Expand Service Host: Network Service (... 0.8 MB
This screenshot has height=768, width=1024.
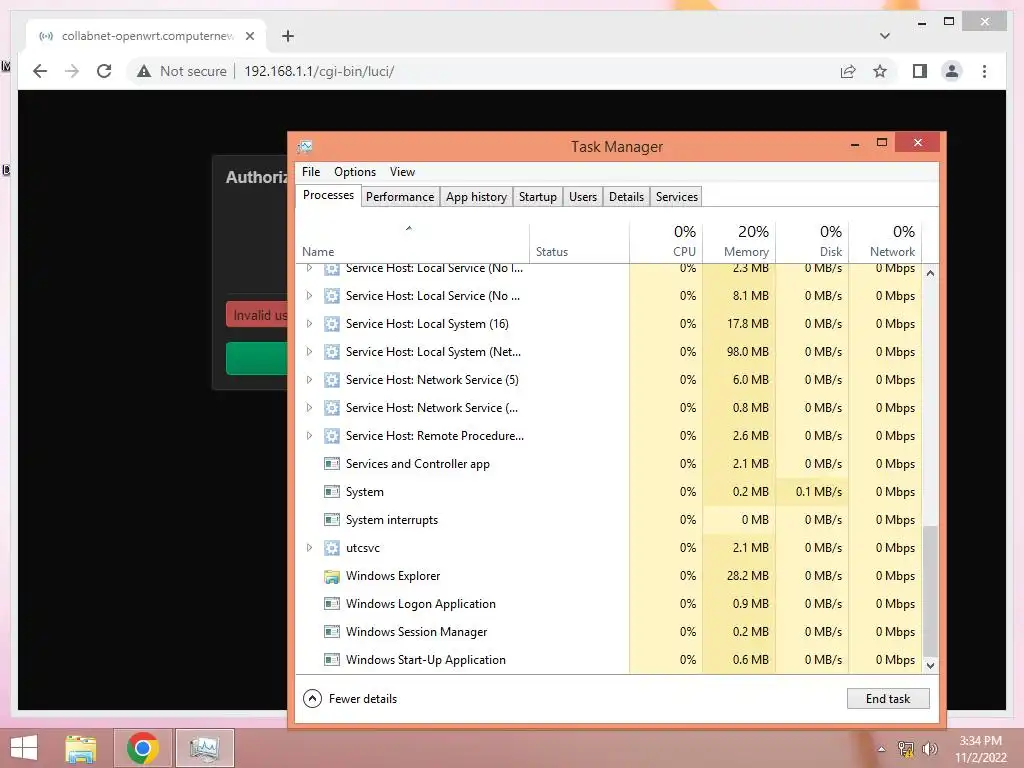tap(310, 408)
